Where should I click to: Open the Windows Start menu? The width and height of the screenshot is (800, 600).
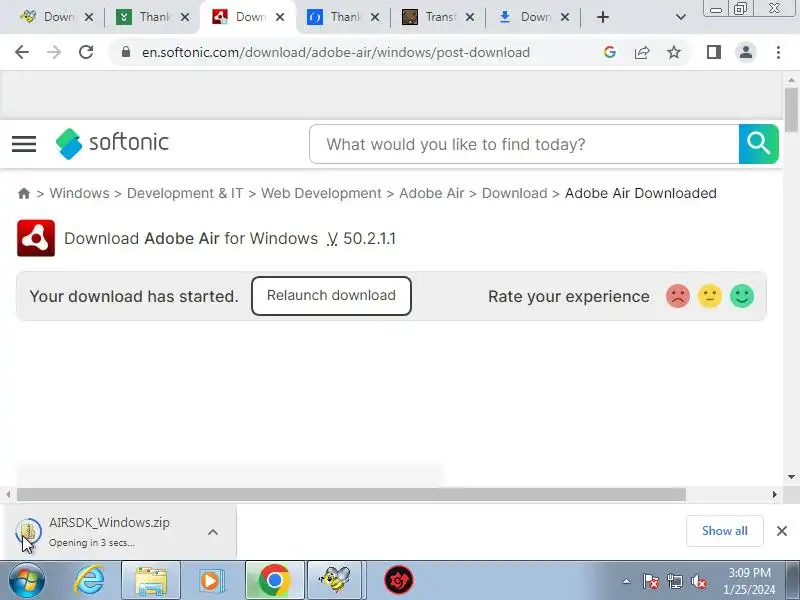26,581
